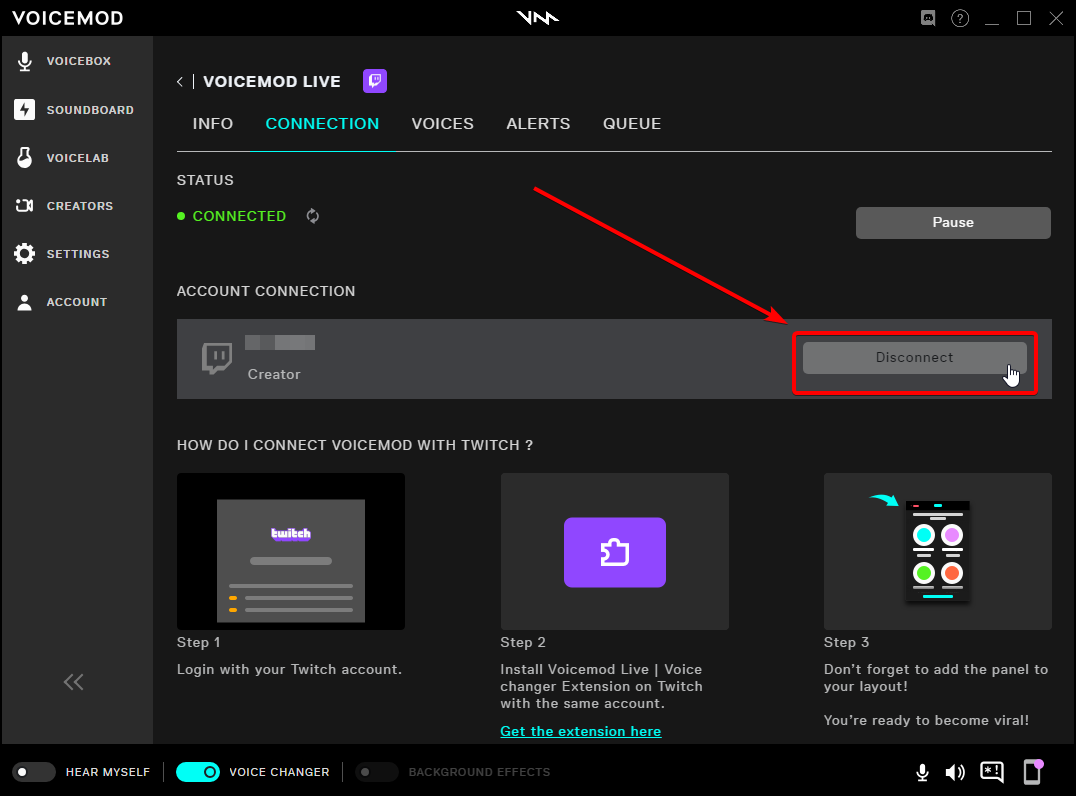This screenshot has width=1076, height=796.
Task: Click the Step 1 Twitch login thumbnail
Action: point(291,551)
